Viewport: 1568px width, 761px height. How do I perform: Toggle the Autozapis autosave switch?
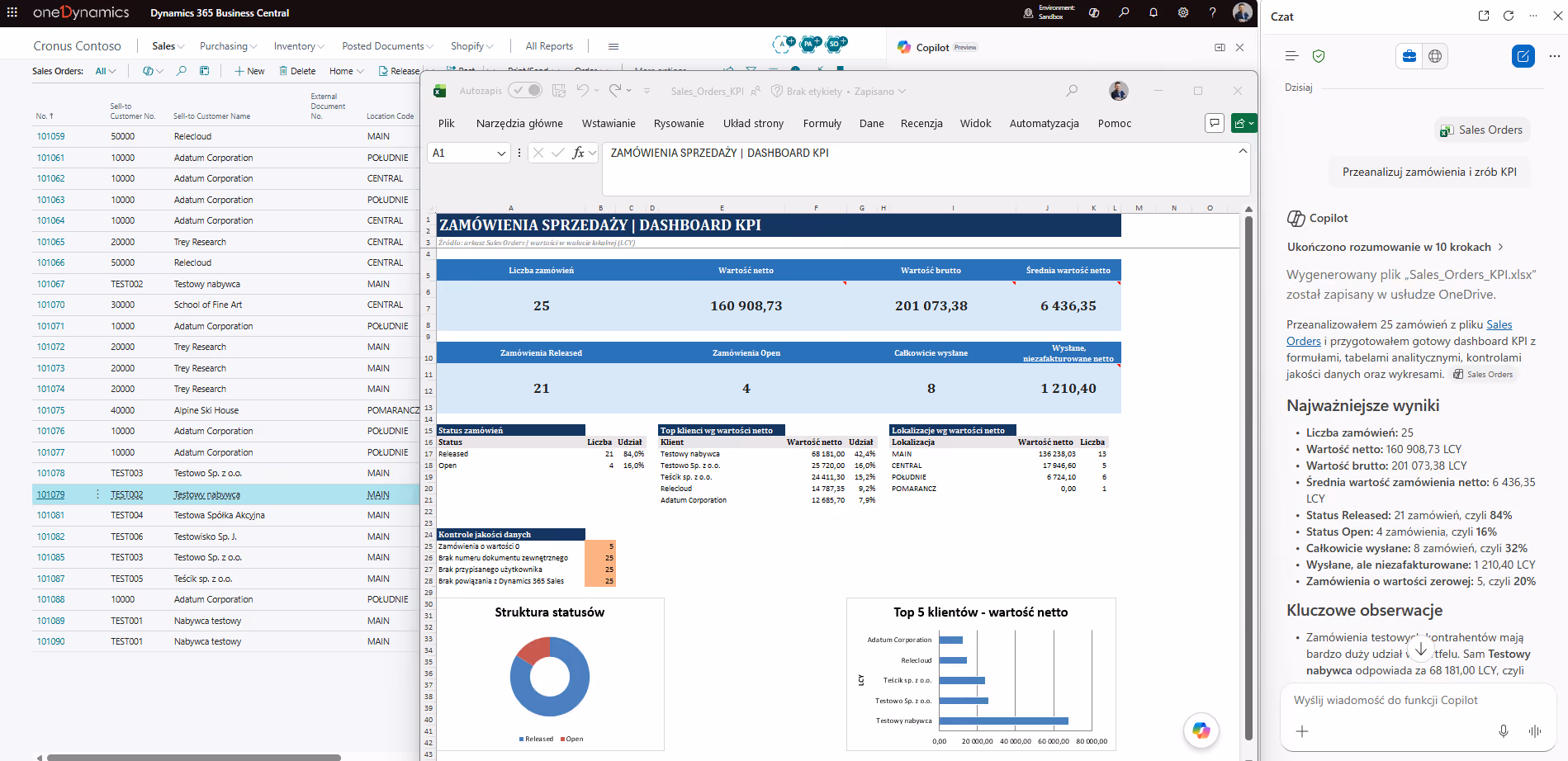click(525, 91)
